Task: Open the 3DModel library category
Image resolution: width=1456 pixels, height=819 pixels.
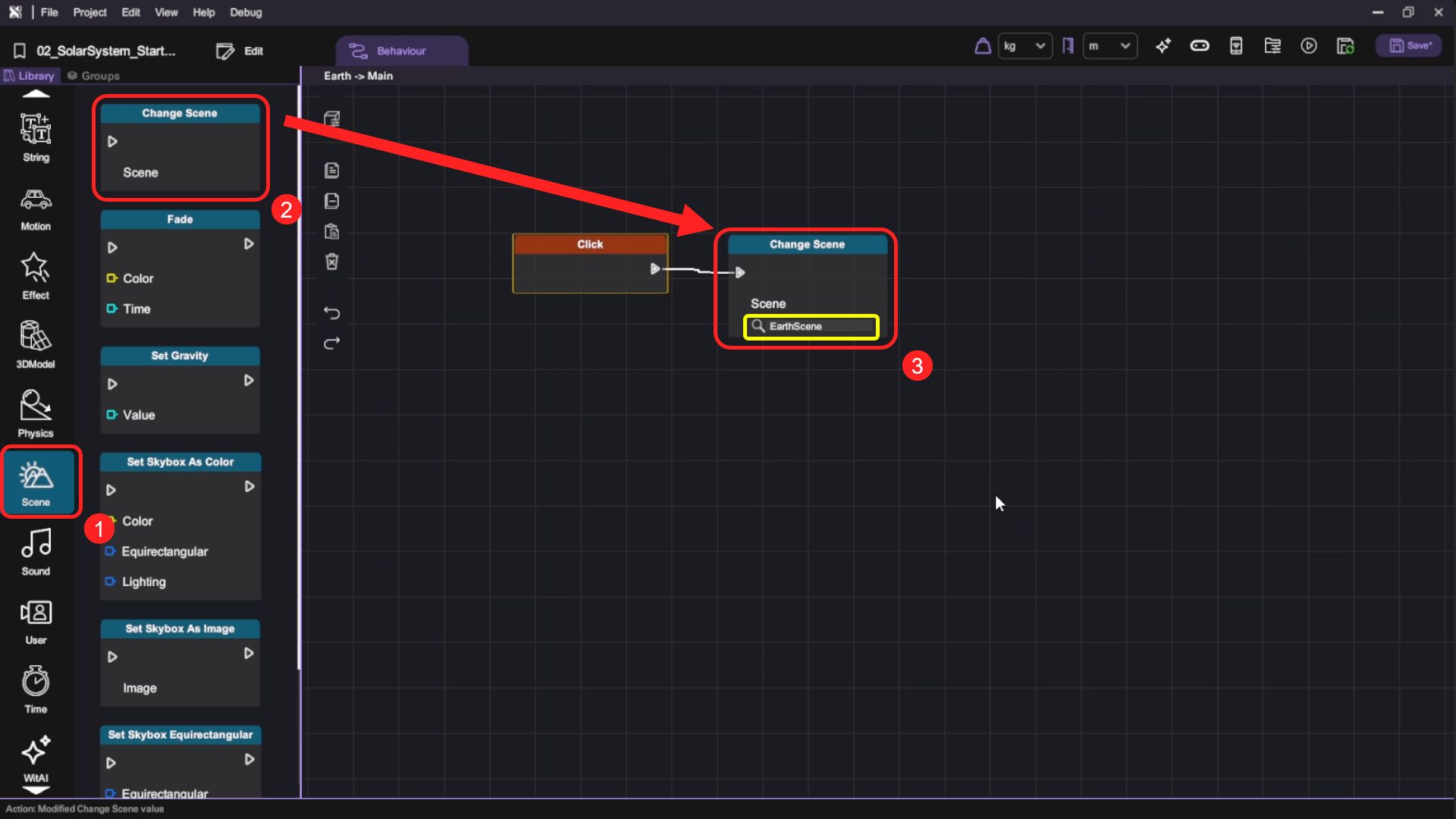Action: click(x=36, y=344)
